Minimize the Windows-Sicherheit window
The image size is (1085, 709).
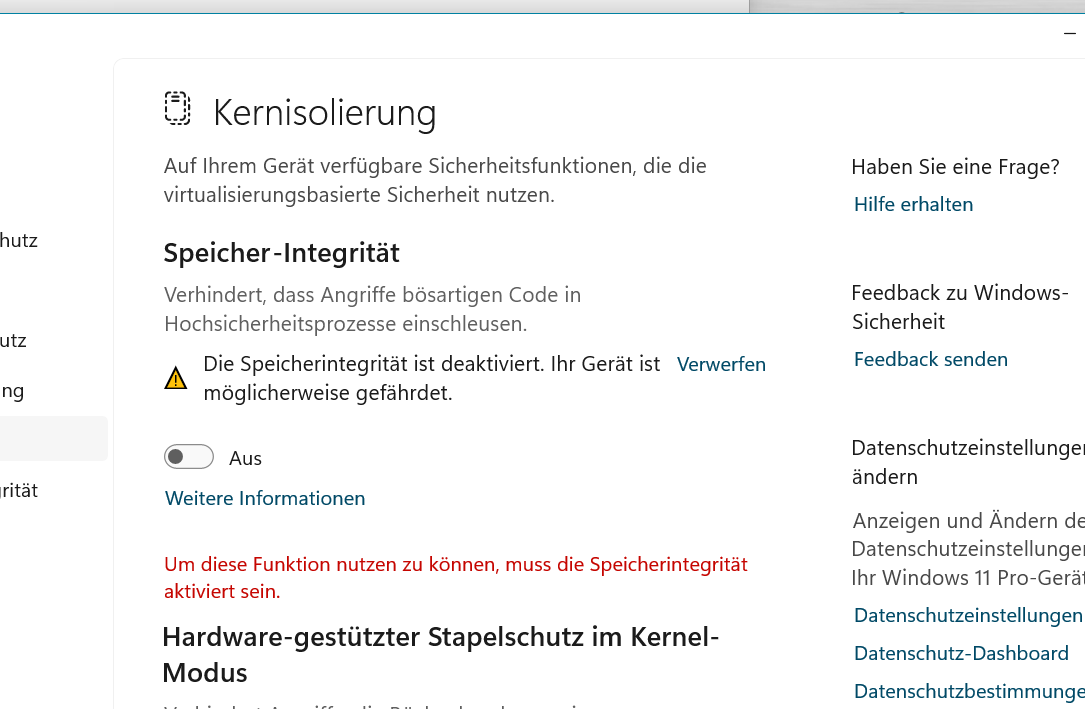1070,33
